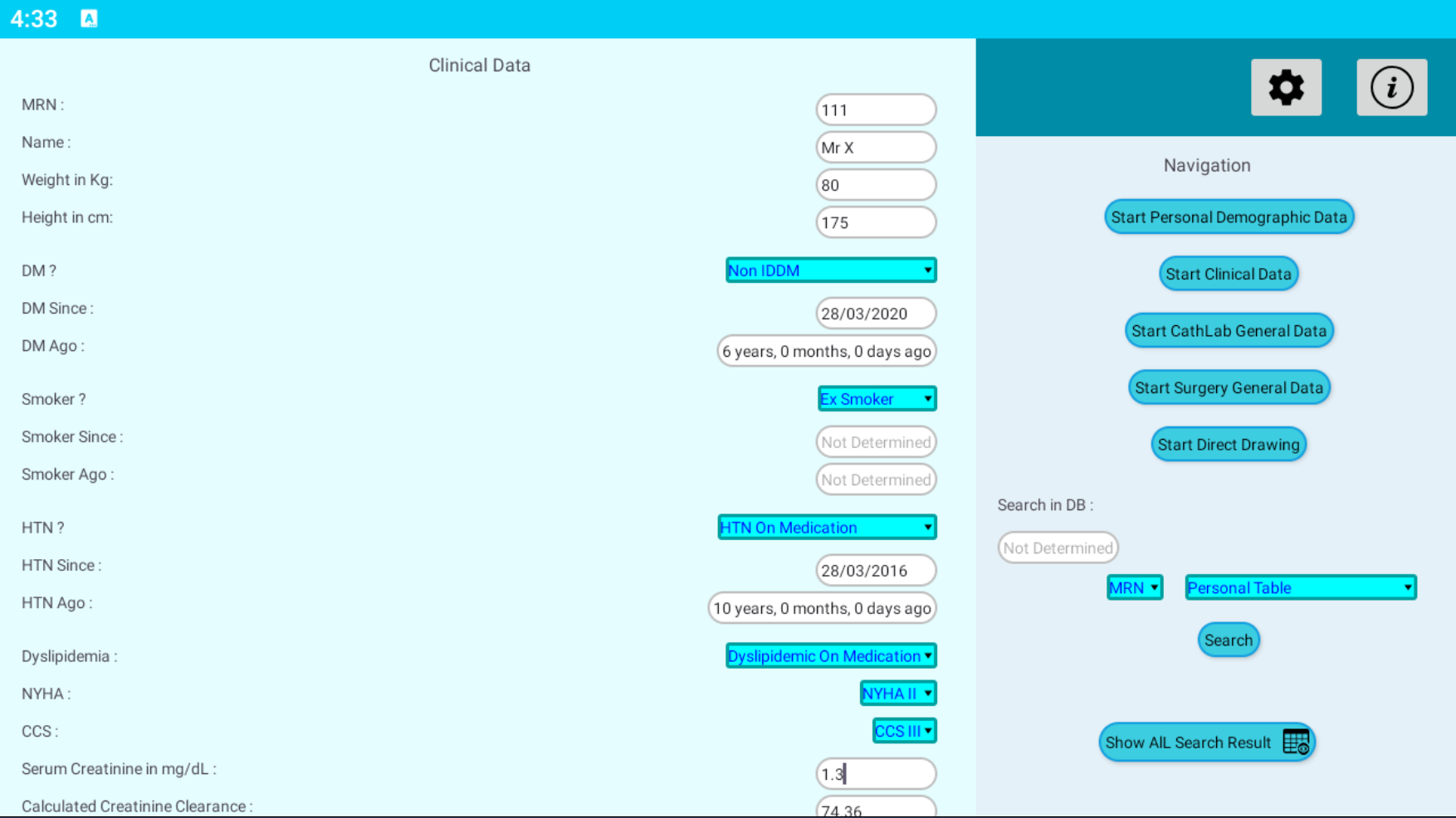1456x818 pixels.
Task: Select search field type MRN dropdown
Action: coord(1134,587)
